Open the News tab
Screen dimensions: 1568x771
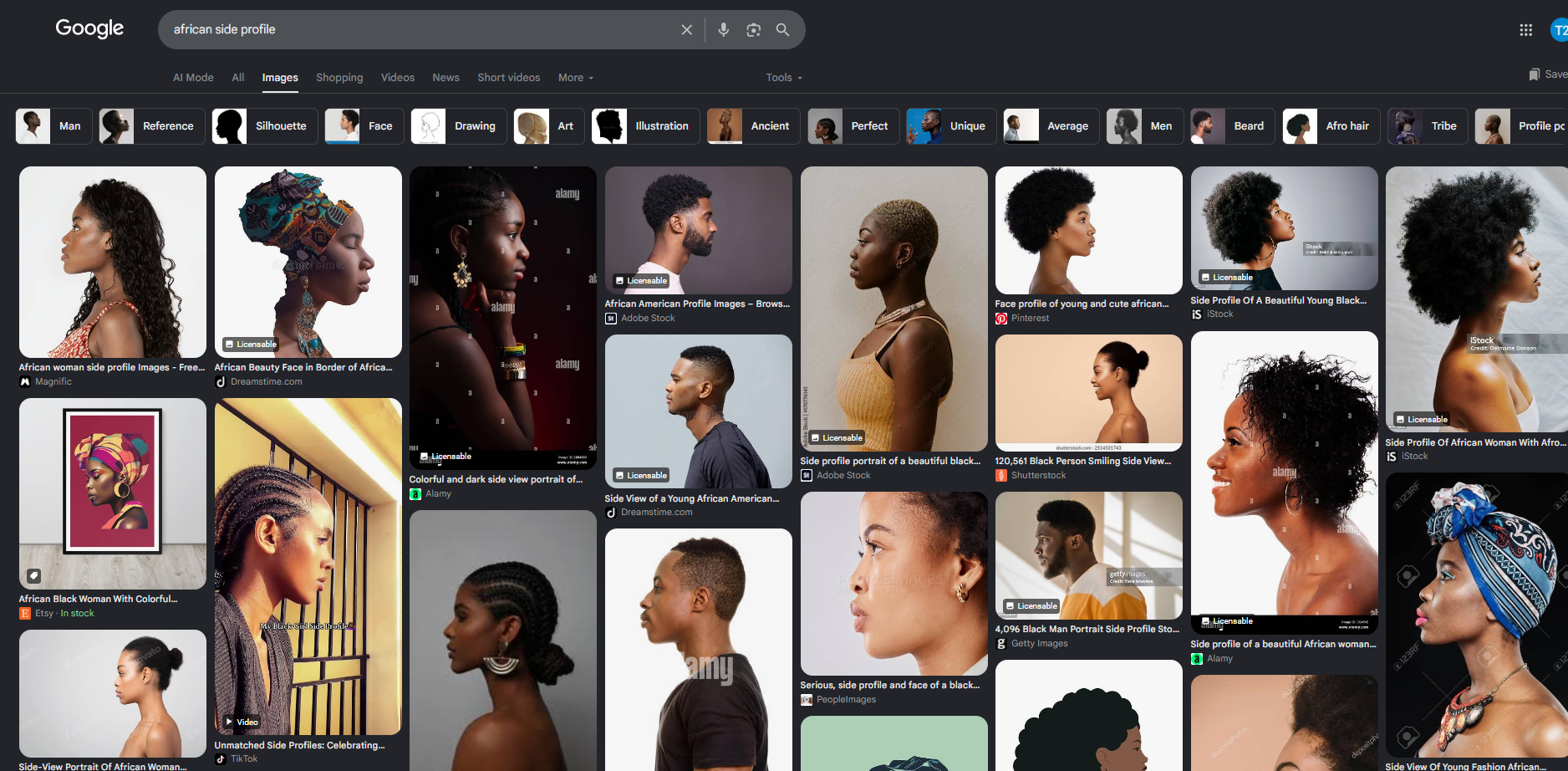tap(446, 78)
